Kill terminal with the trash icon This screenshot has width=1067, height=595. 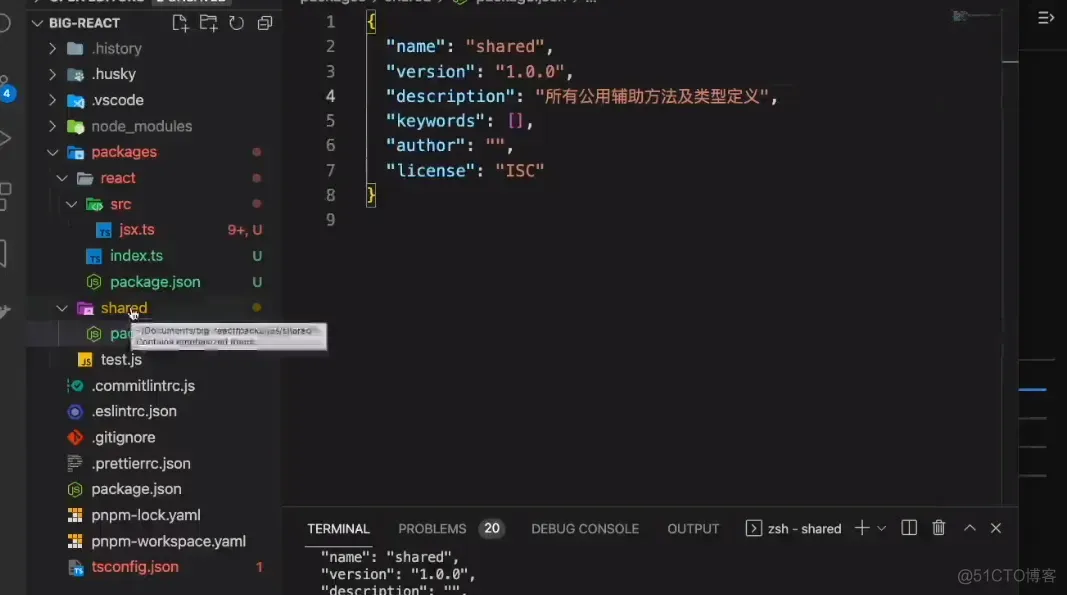pos(938,528)
